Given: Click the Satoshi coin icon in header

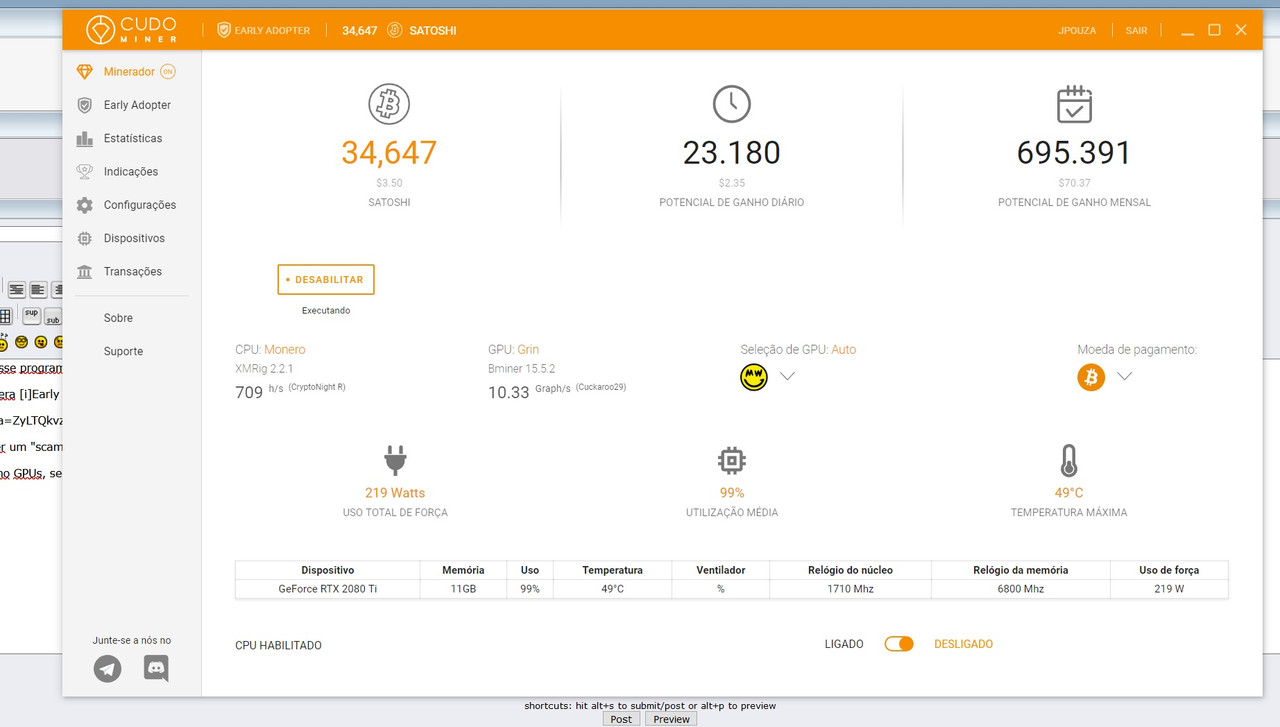Looking at the screenshot, I should tap(394, 30).
